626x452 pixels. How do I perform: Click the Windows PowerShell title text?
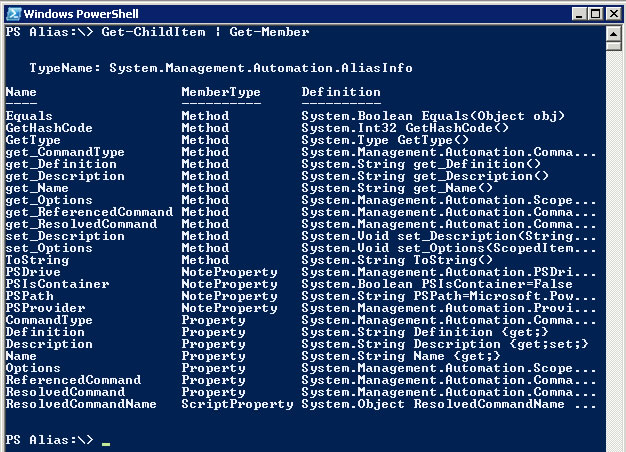pos(81,14)
